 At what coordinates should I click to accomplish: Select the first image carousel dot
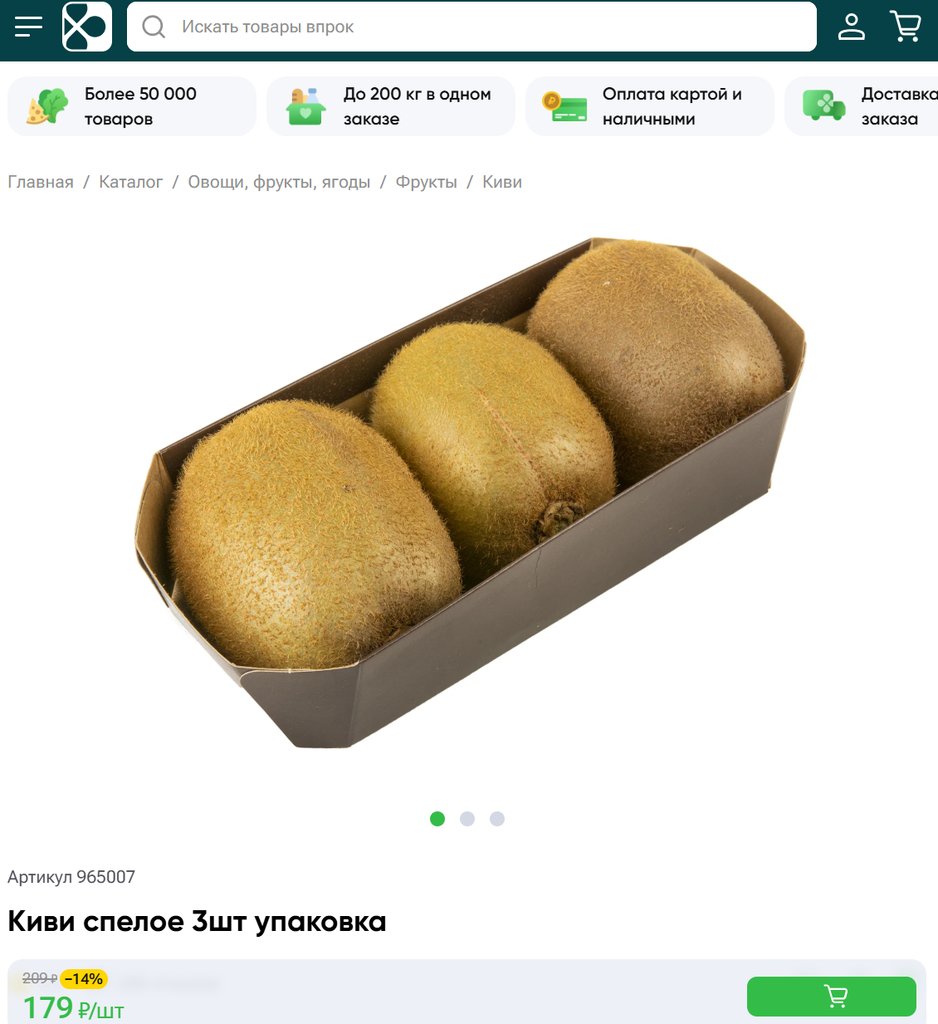coord(438,818)
